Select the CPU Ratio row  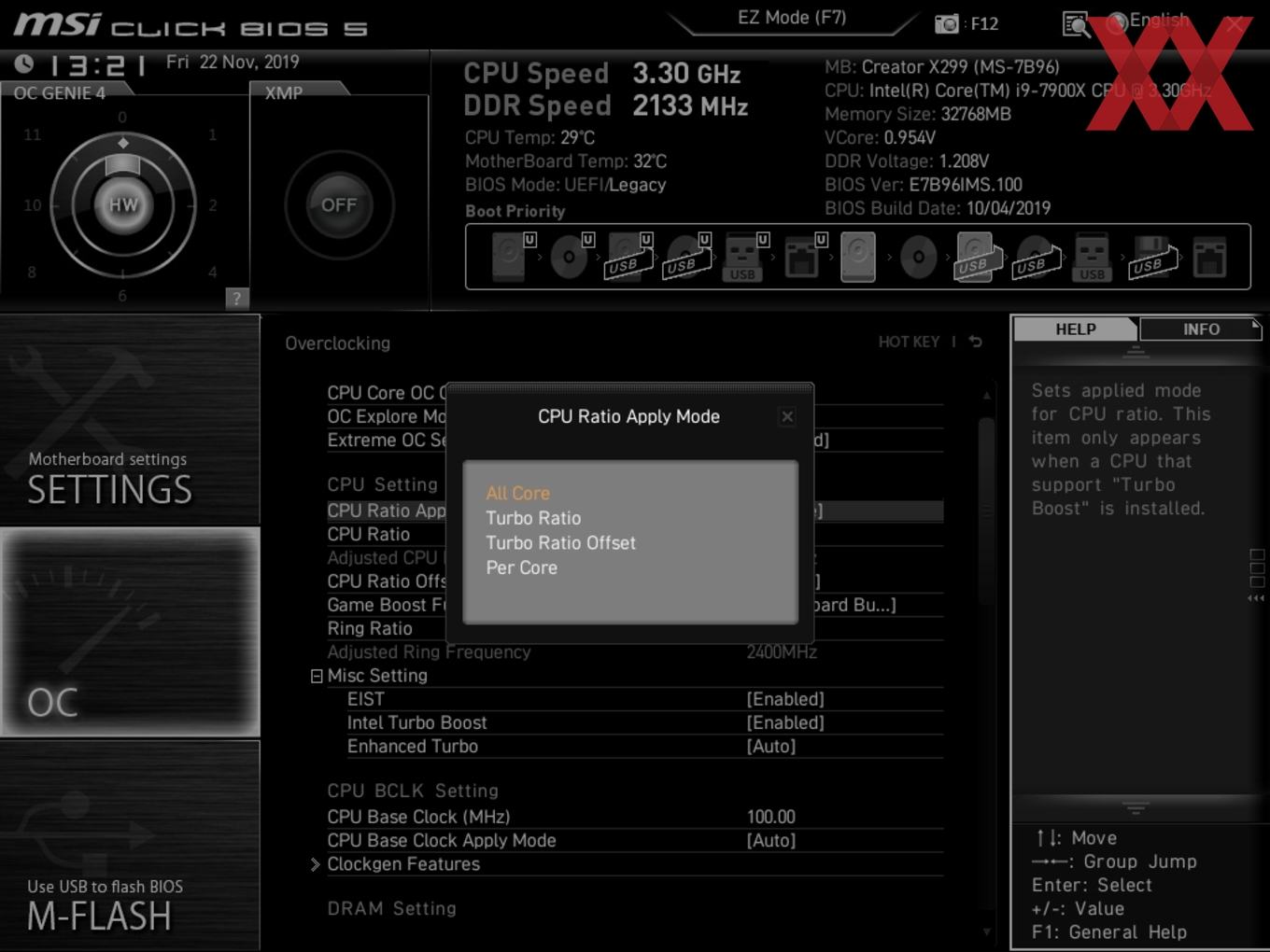pos(635,534)
